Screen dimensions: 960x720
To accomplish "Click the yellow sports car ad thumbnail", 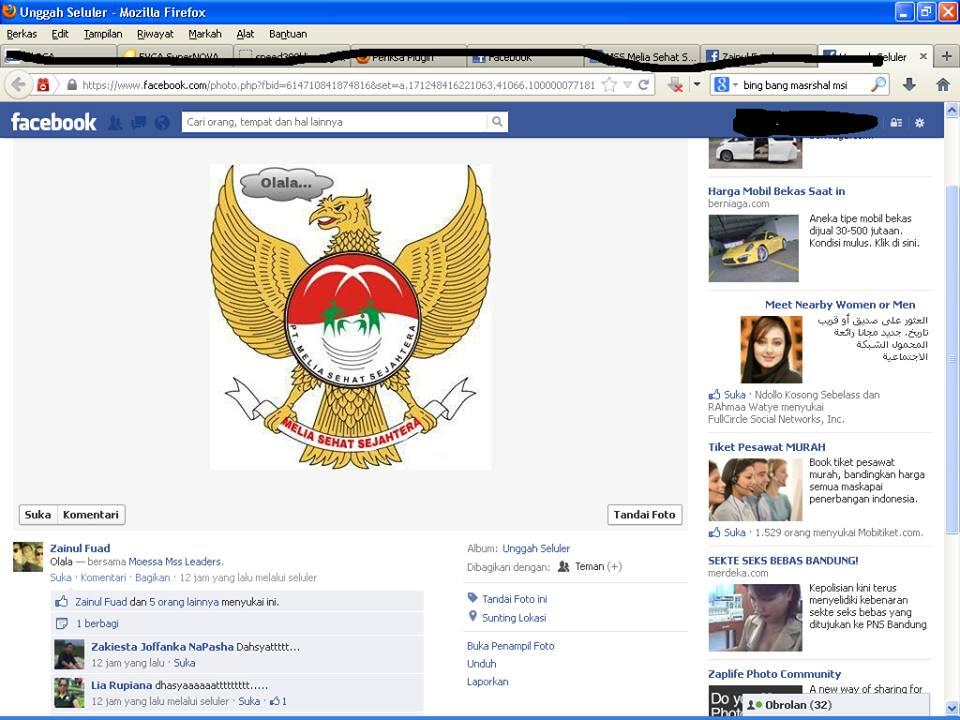I will 754,248.
